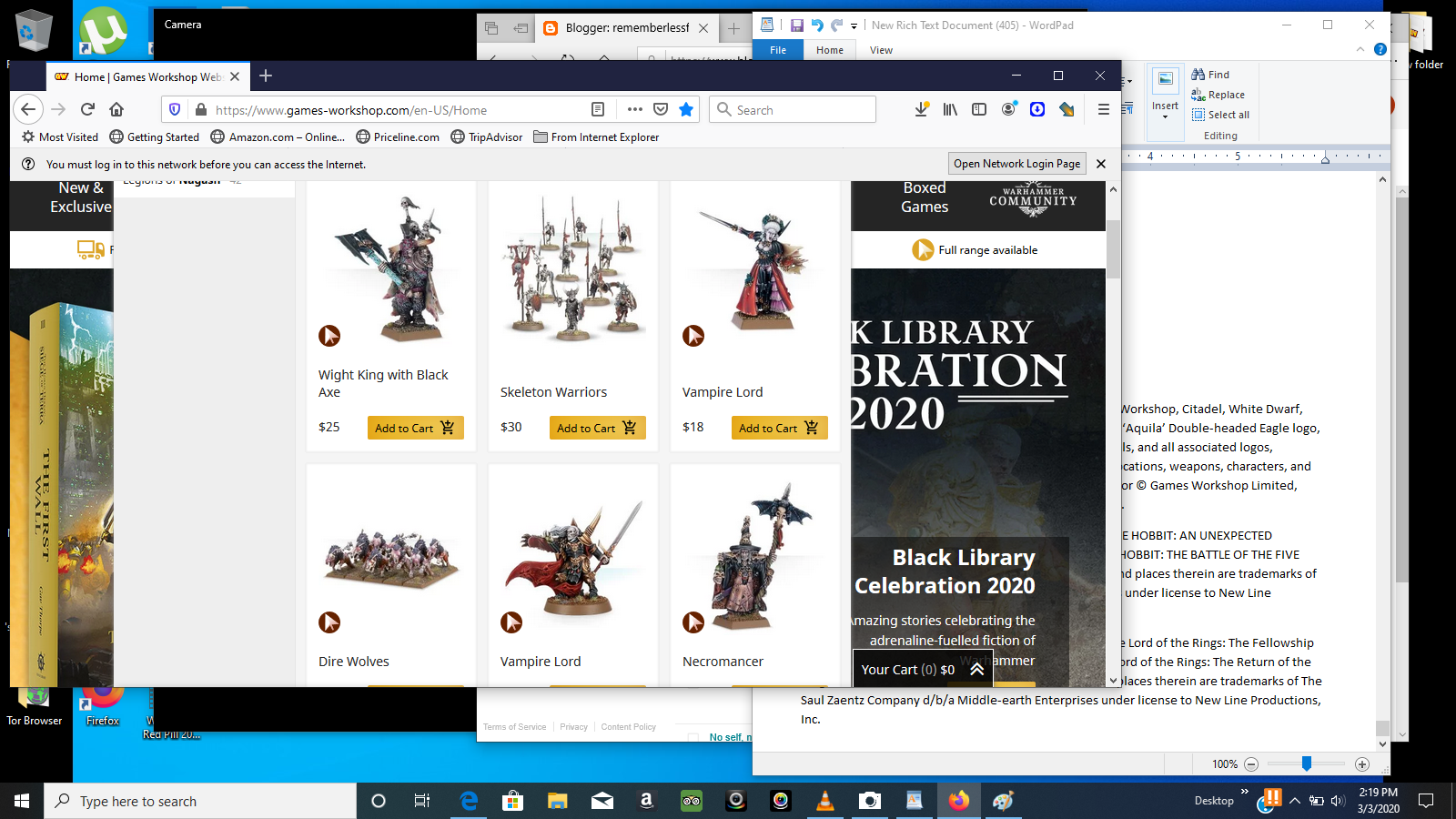1456x819 pixels.
Task: Show hidden system tray icons
Action: click(x=1295, y=801)
